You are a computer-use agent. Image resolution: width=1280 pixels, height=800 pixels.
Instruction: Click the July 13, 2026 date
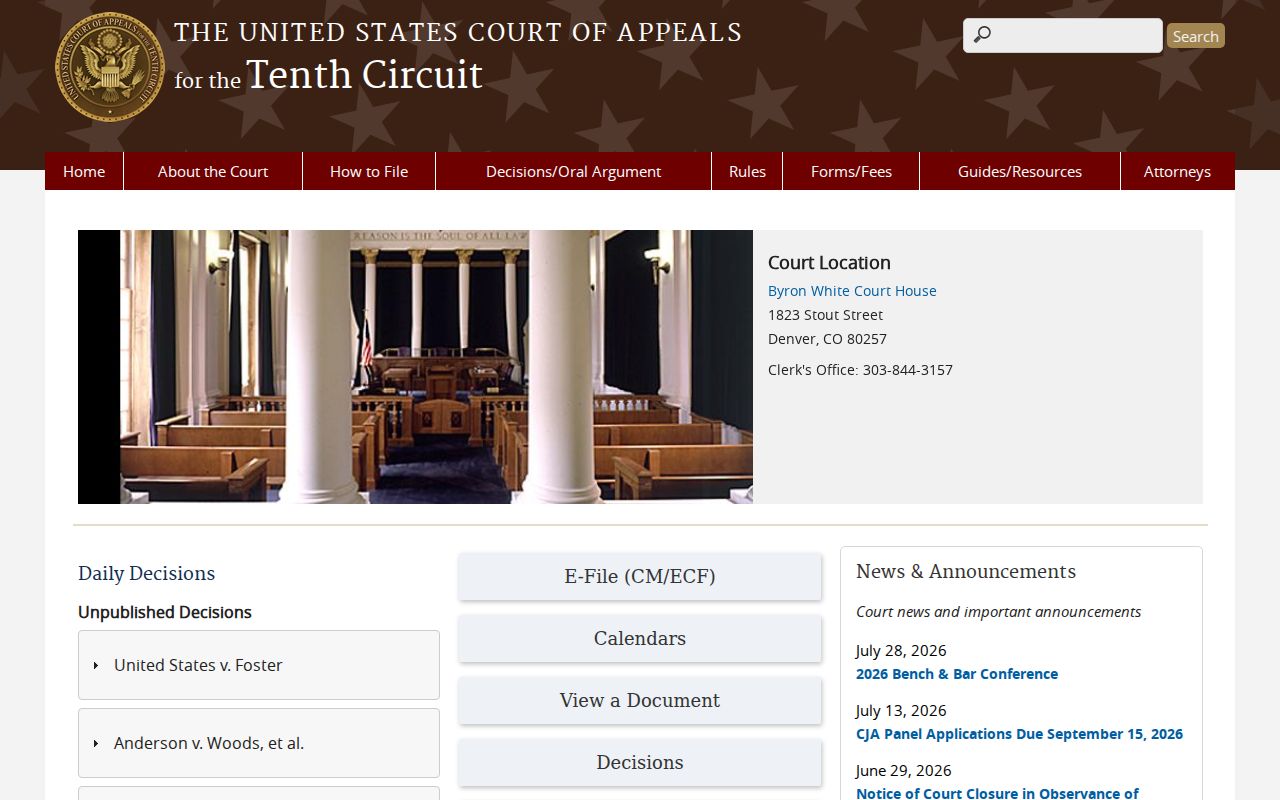(x=901, y=710)
